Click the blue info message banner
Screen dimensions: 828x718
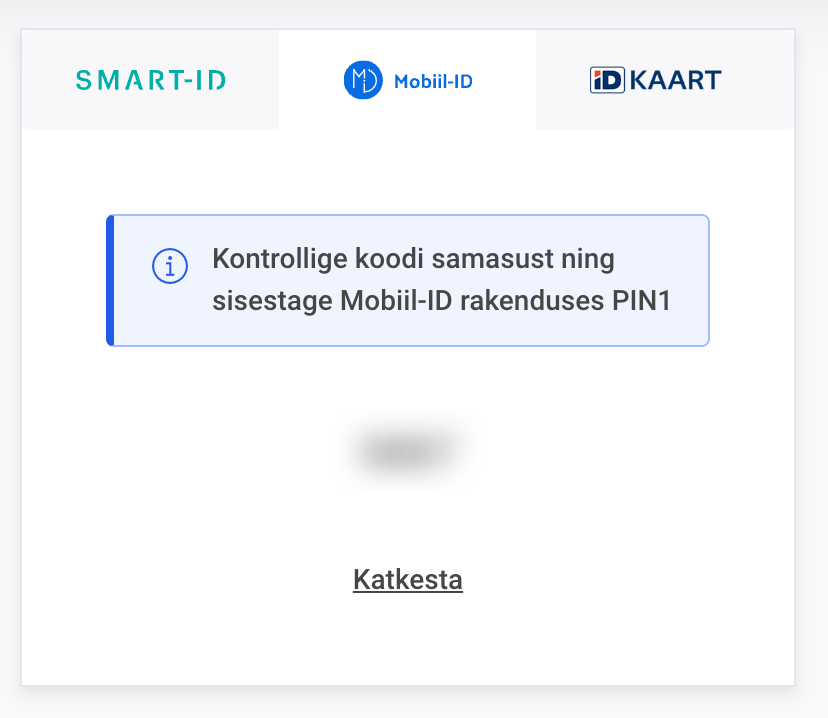point(408,280)
